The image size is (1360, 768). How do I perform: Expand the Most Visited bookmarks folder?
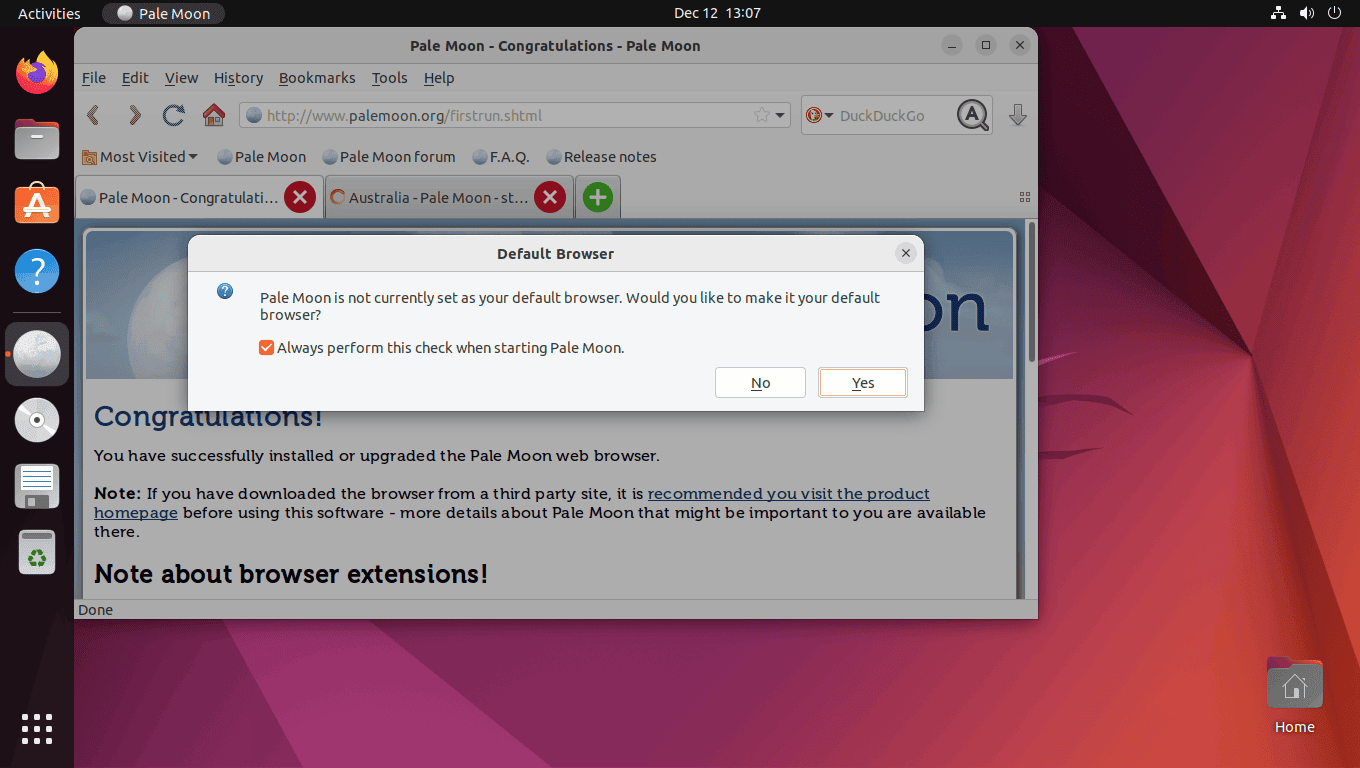pos(140,157)
